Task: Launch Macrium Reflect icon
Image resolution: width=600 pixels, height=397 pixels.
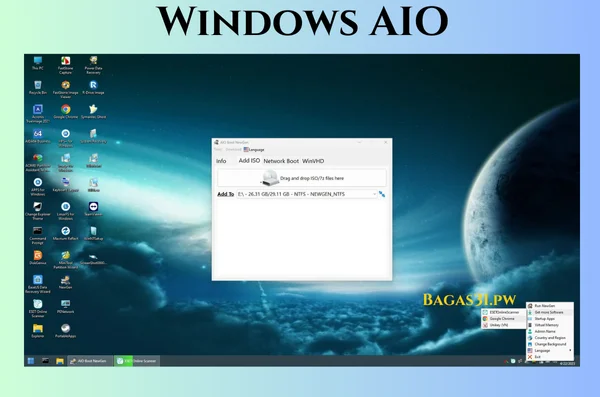Action: [x=65, y=234]
